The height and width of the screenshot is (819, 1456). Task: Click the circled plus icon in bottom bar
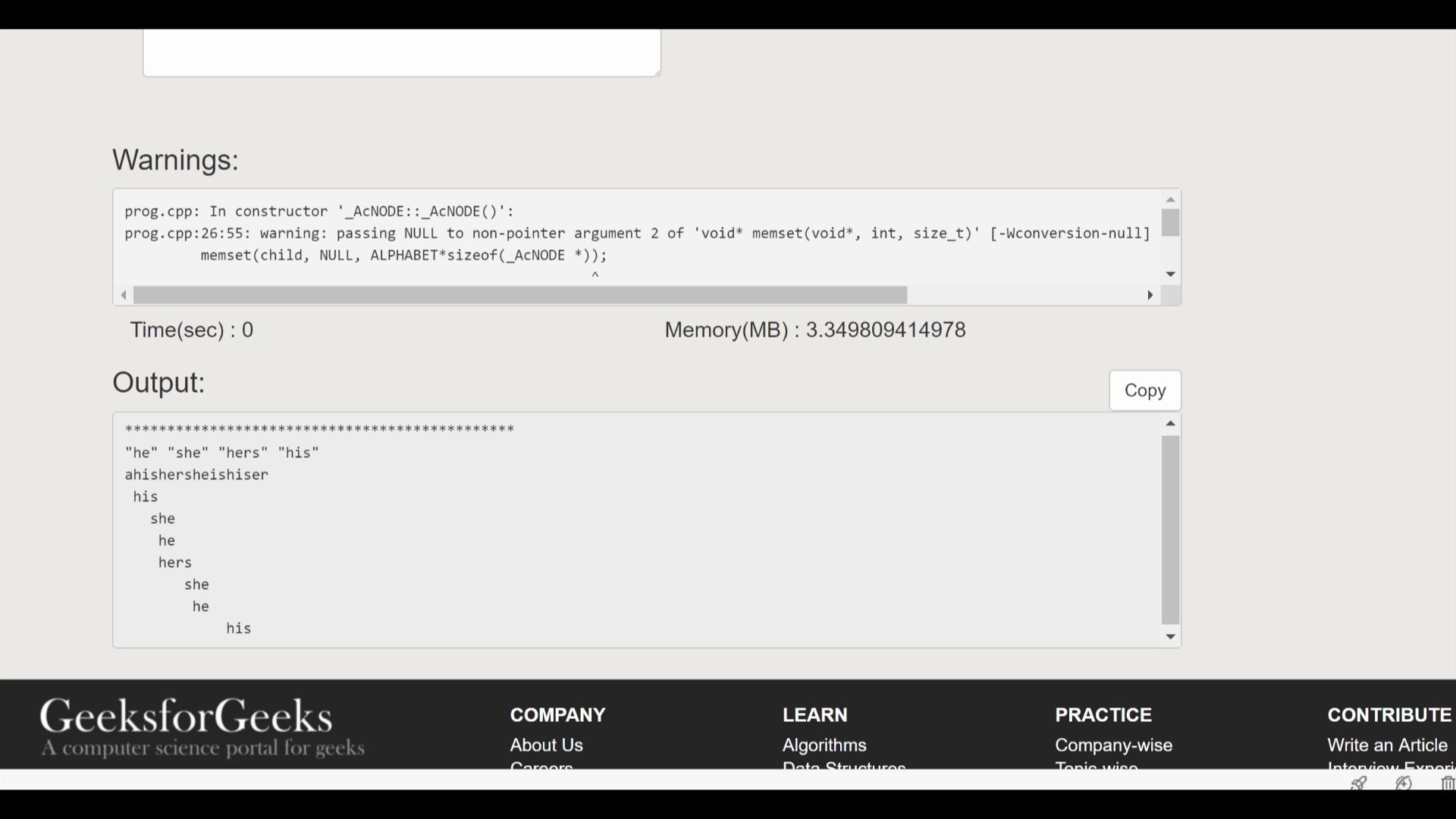1404,783
